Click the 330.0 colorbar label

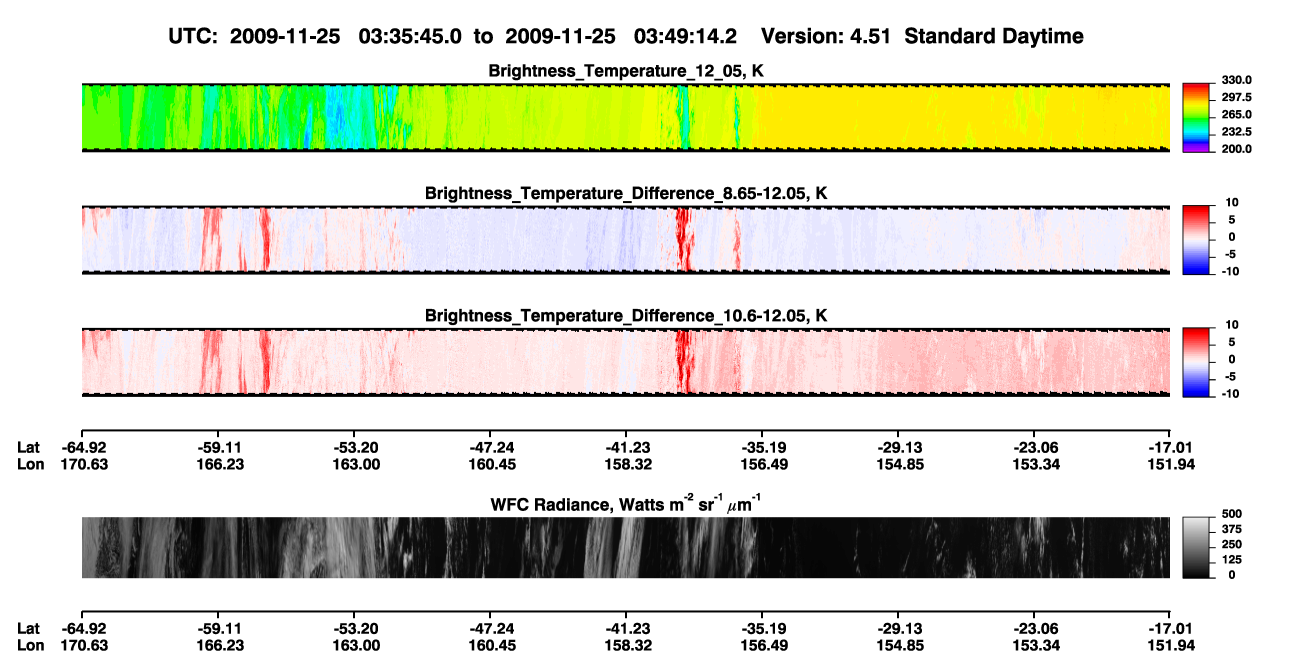(x=1237, y=80)
